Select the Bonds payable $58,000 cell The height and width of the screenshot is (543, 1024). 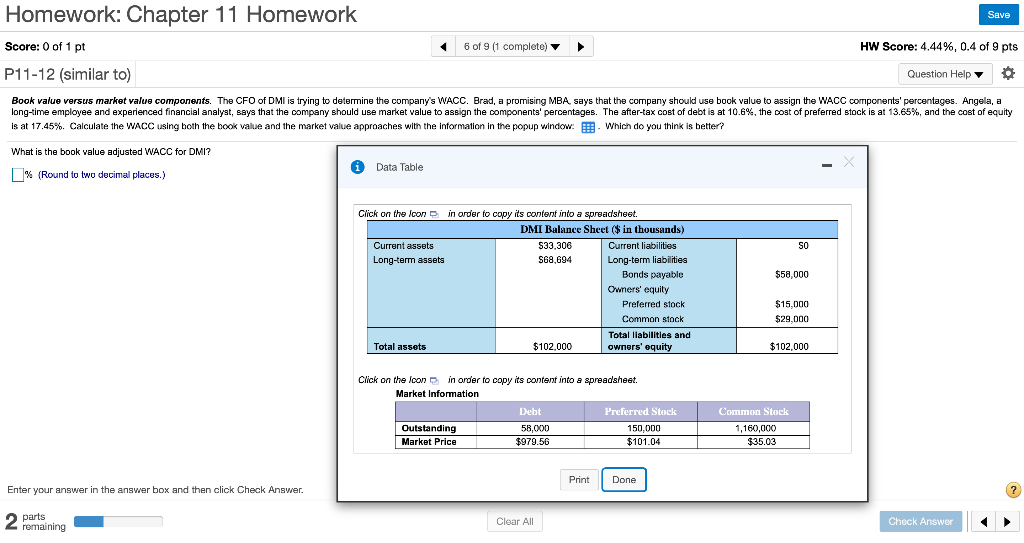click(792, 274)
